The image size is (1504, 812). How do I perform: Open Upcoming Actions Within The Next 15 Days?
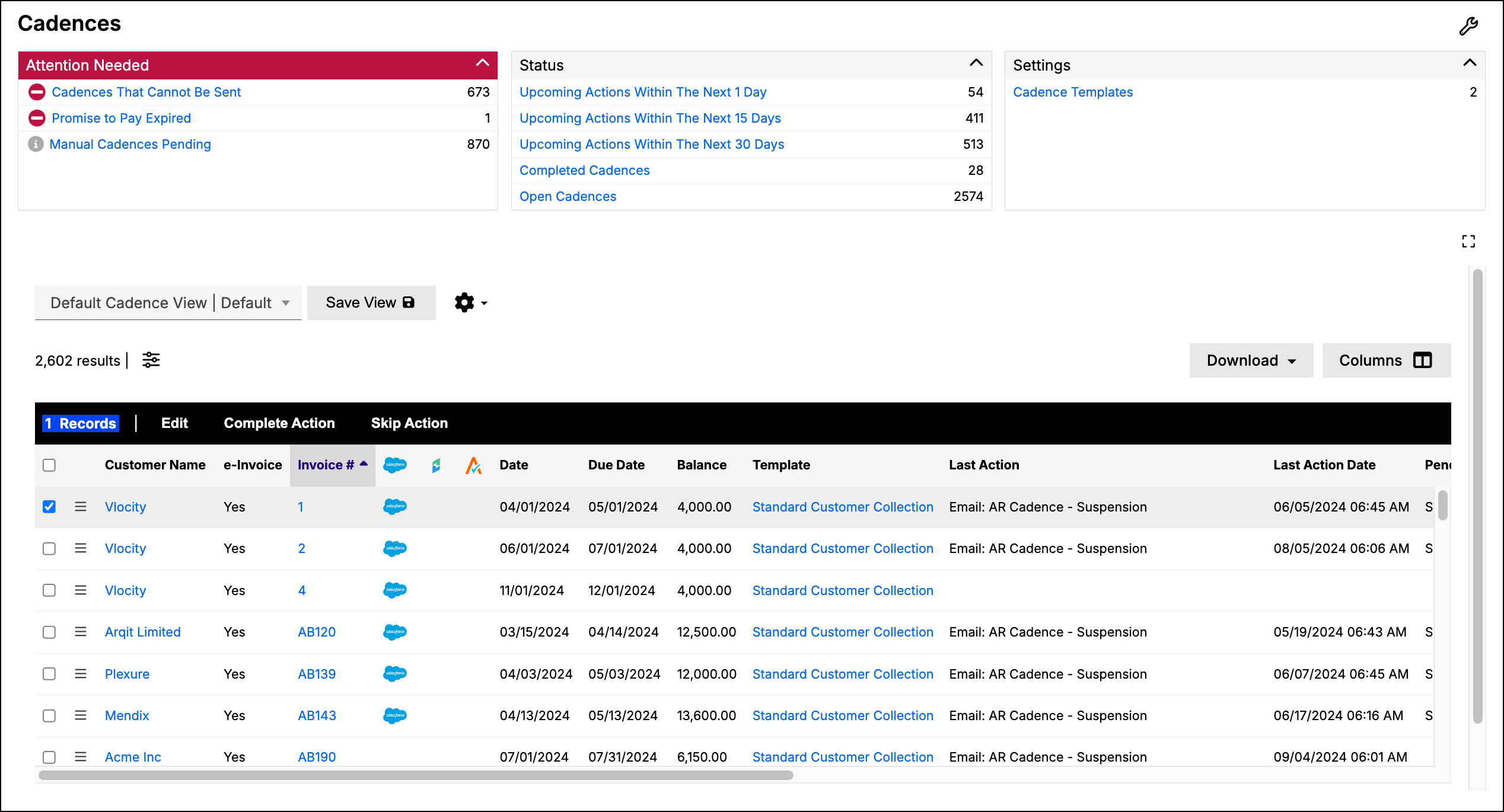pos(650,118)
